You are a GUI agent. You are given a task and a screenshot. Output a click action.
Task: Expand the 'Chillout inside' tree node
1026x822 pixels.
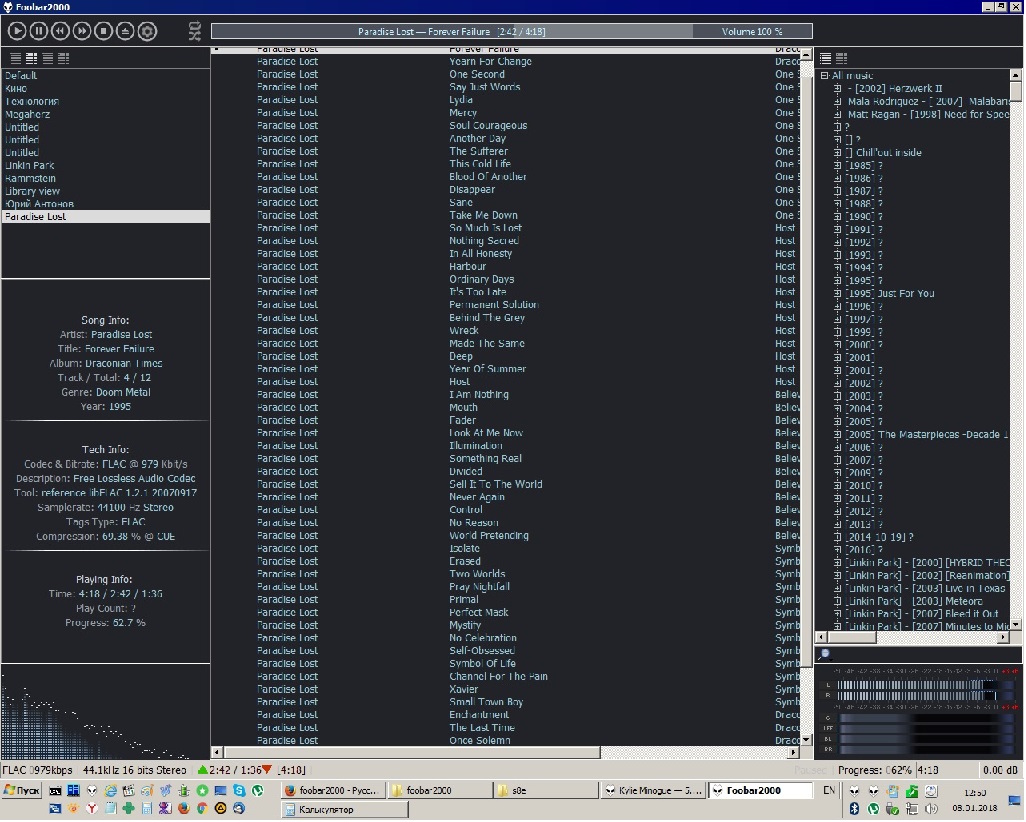coord(837,153)
